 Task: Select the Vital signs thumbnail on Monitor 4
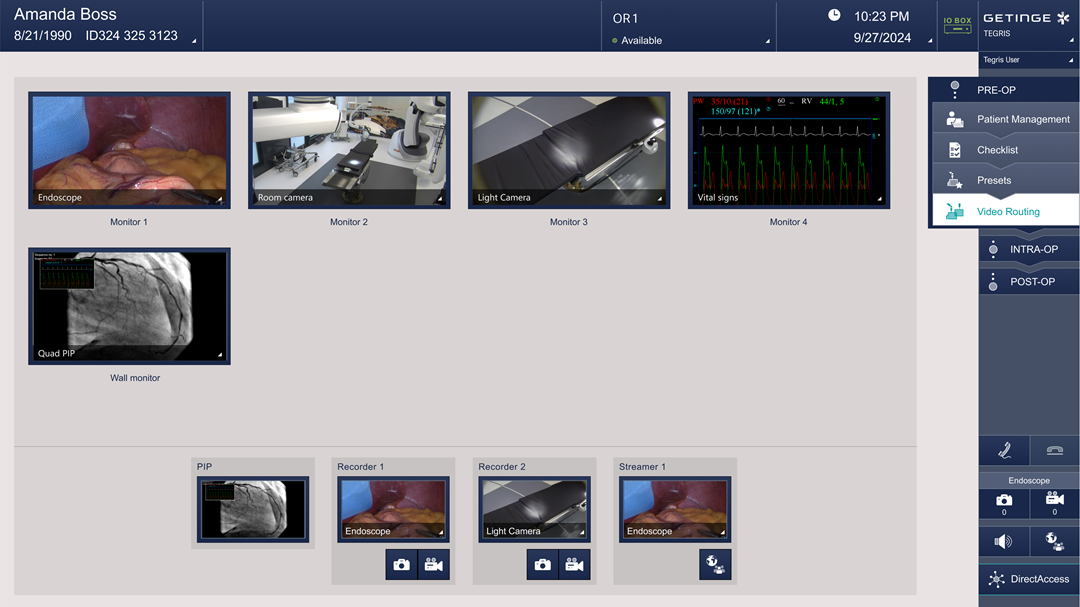tap(788, 150)
